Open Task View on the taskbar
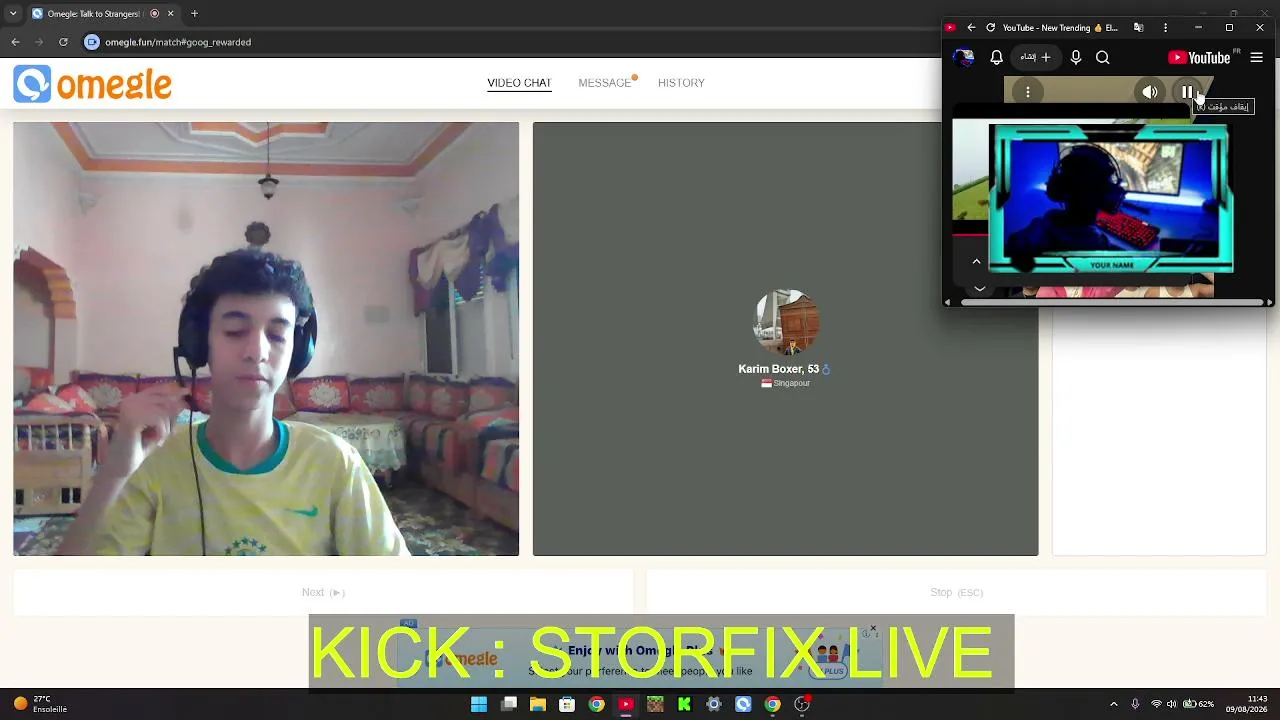 click(x=509, y=705)
